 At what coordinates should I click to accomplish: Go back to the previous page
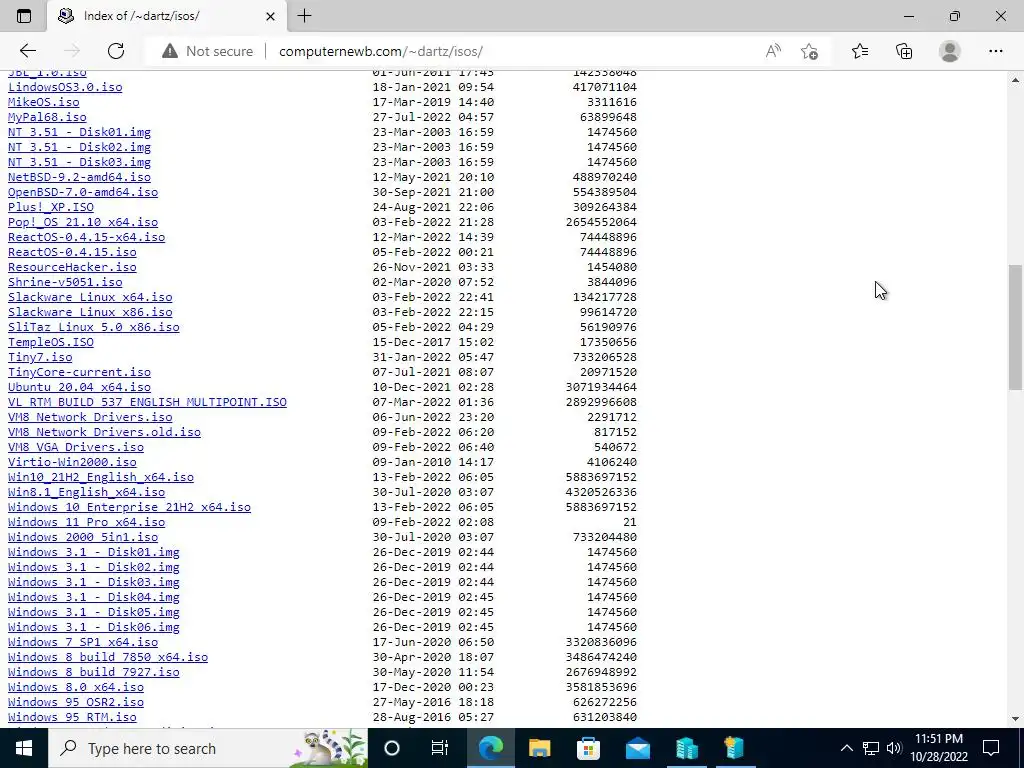27,51
